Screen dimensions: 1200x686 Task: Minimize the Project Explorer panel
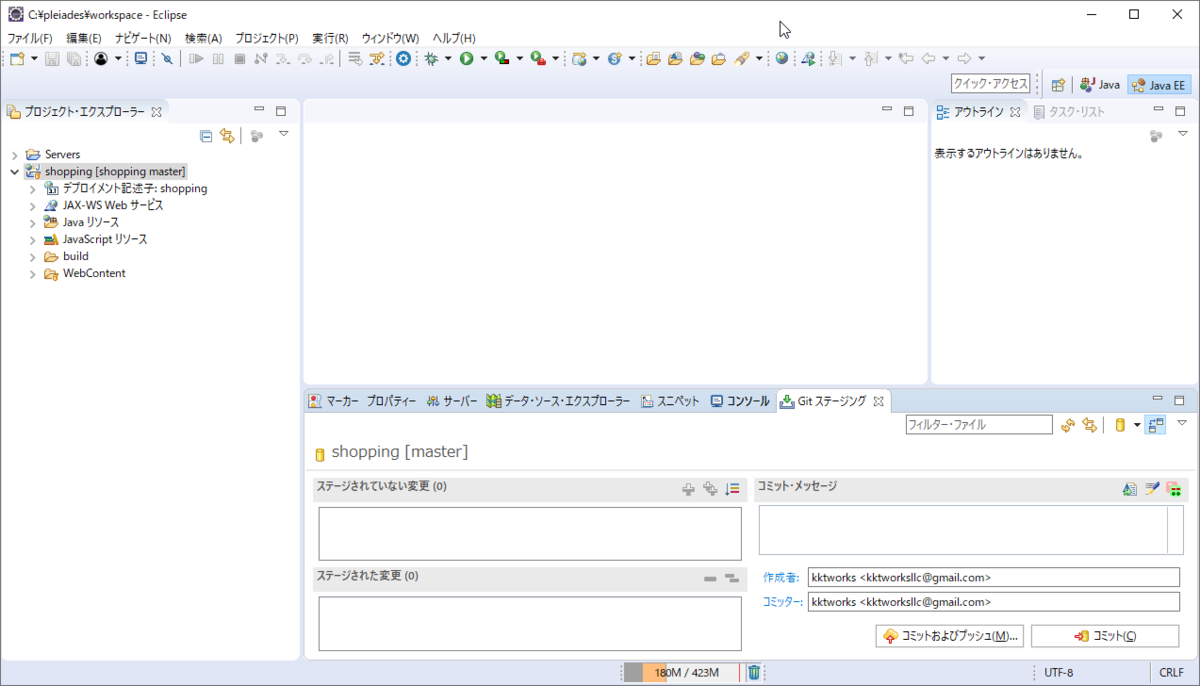(x=259, y=110)
